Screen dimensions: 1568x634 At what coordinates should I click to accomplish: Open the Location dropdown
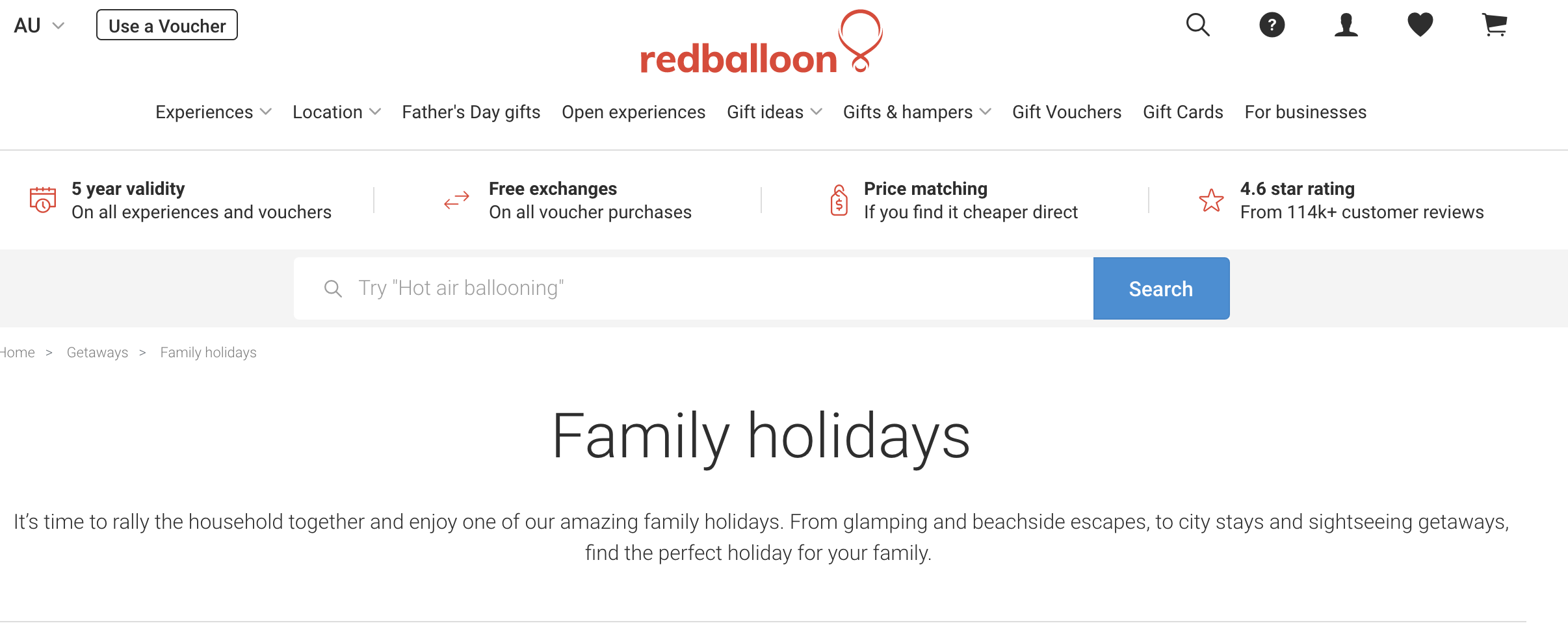[x=335, y=112]
